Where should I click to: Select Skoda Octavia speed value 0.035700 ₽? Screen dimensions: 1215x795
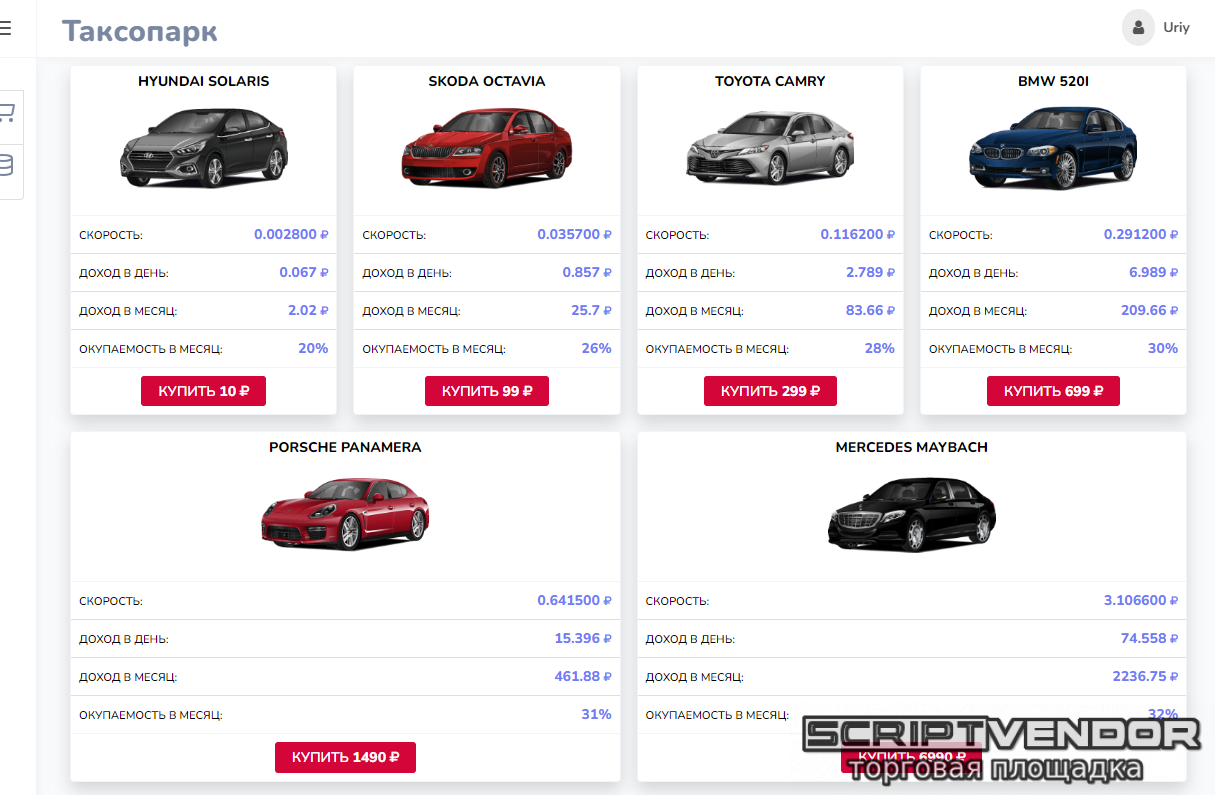coord(574,234)
